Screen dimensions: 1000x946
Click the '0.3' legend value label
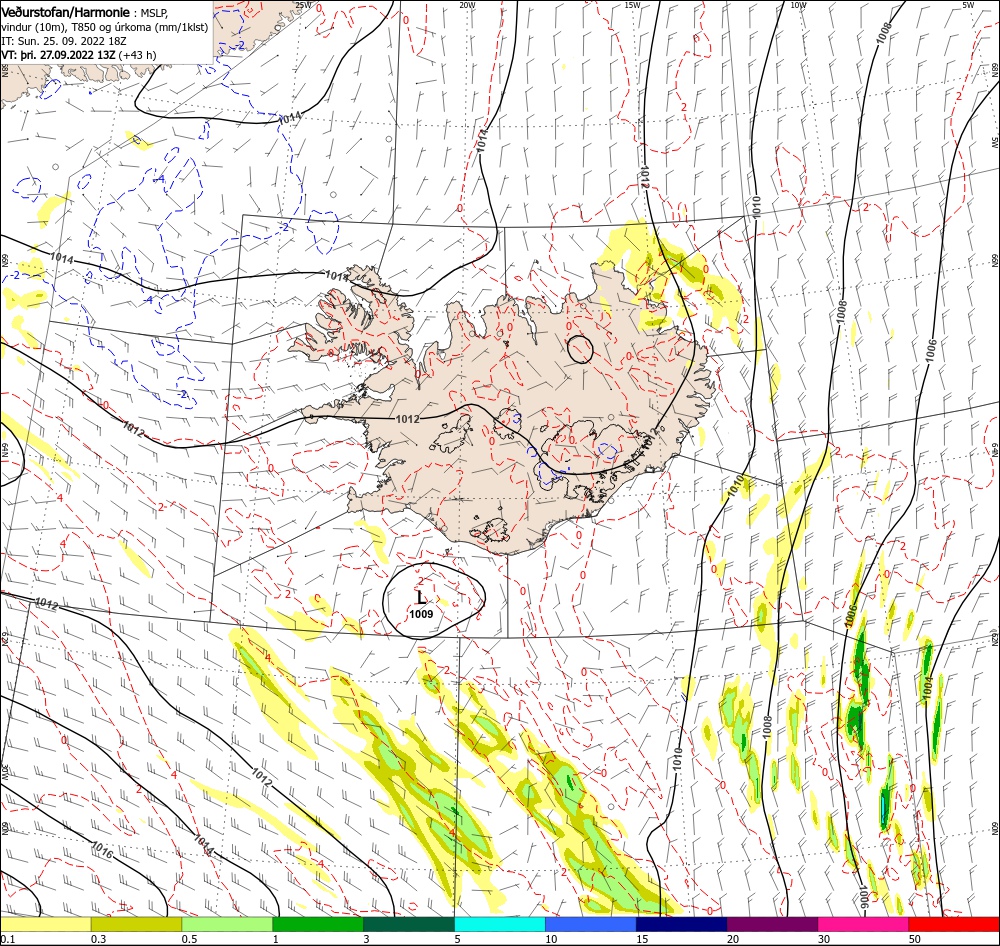tap(98, 939)
